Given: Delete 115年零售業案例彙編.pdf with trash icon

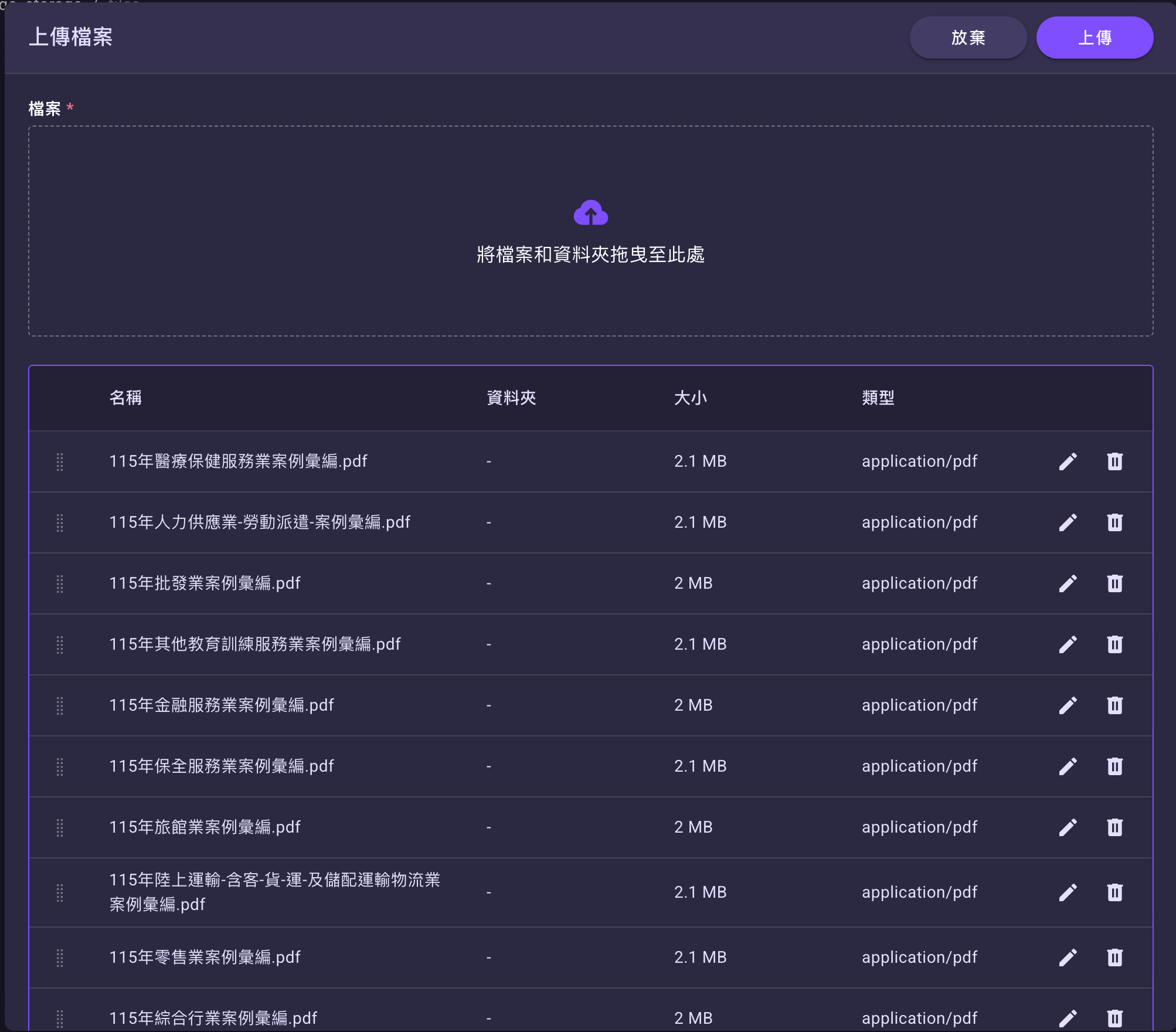Looking at the screenshot, I should pos(1114,958).
